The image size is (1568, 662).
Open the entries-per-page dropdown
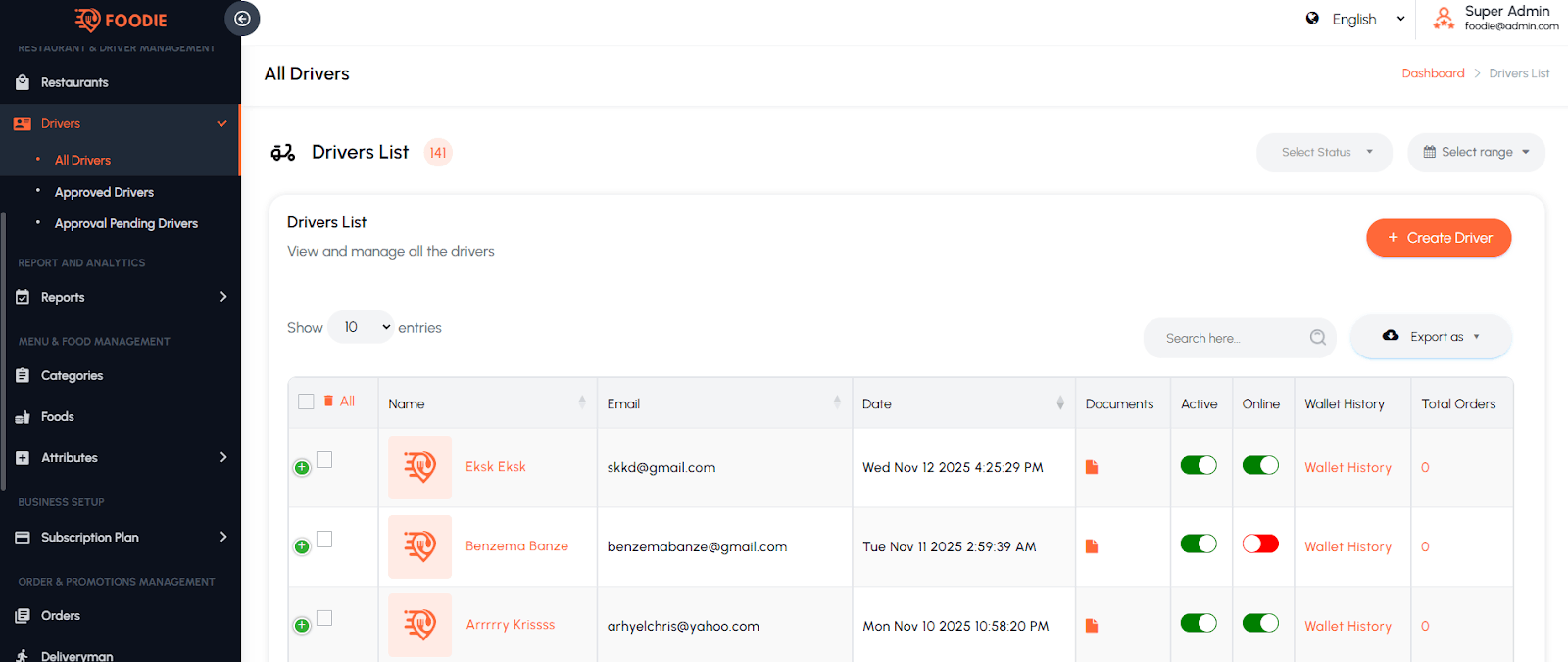(x=361, y=327)
